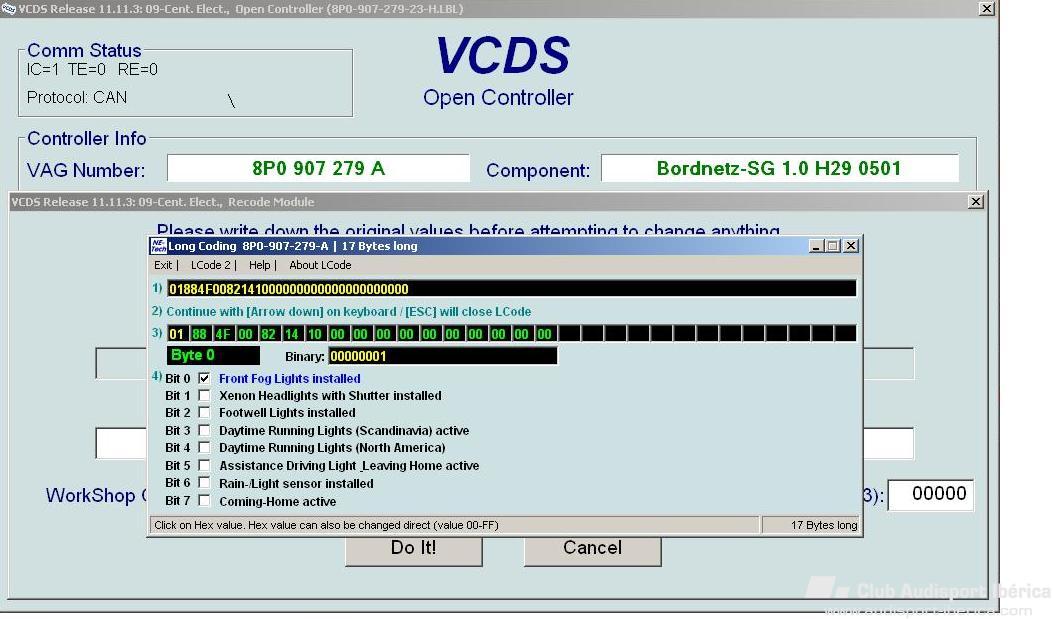Select byte 4 hex value 82

(269, 334)
